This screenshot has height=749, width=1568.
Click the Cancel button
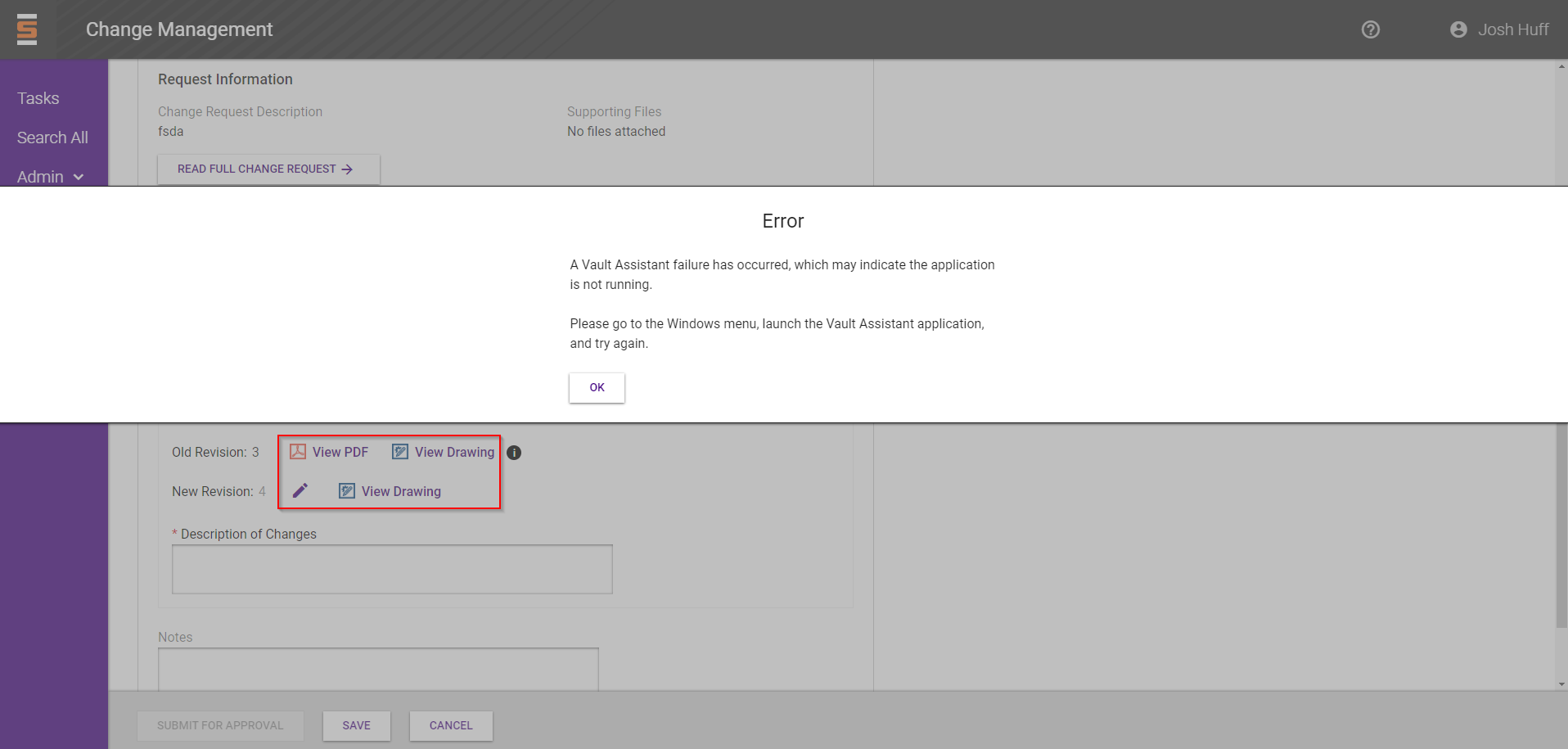[x=451, y=725]
